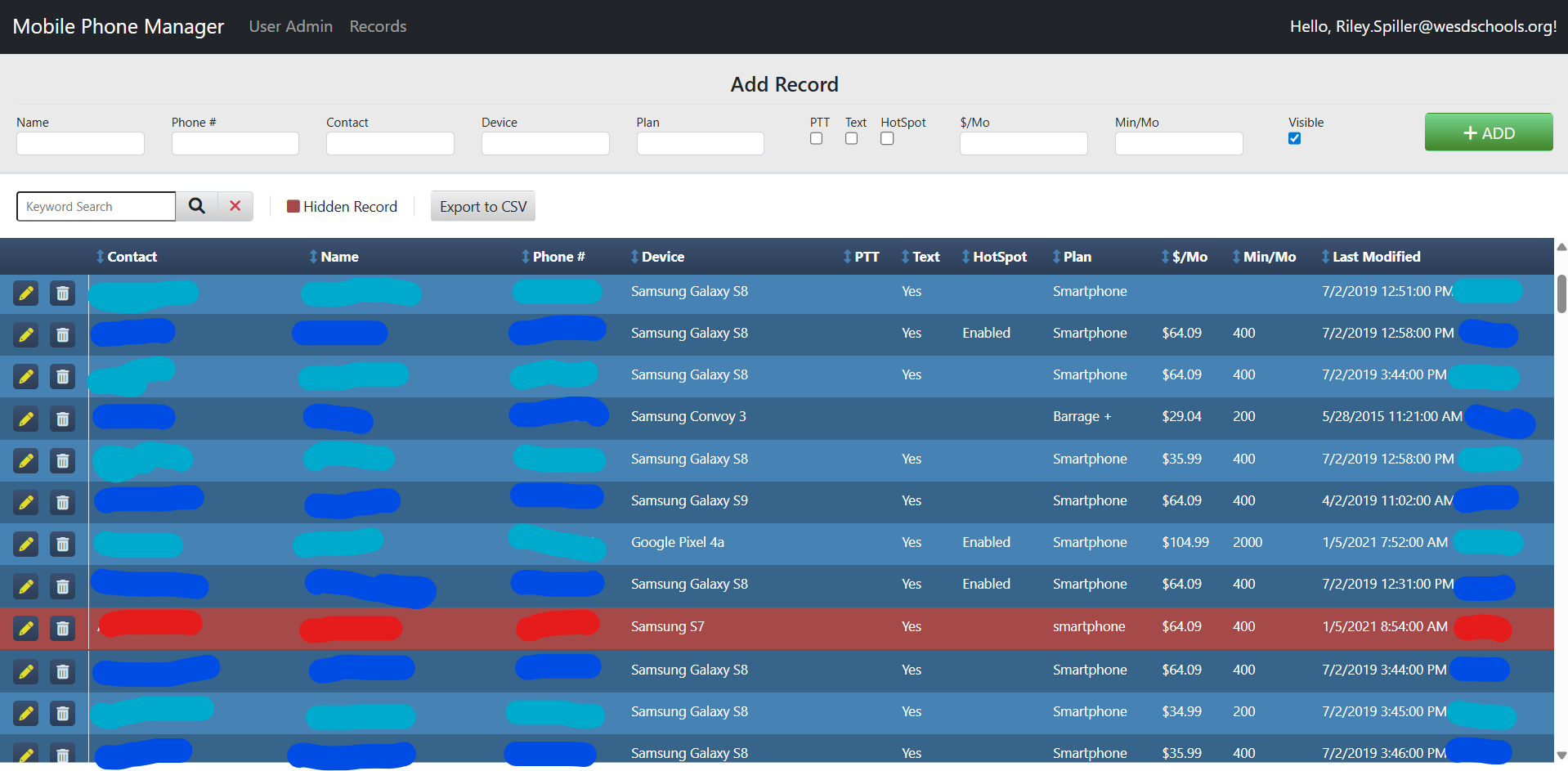Clear keyword search with red X
The width and height of the screenshot is (1568, 771).
coord(235,206)
